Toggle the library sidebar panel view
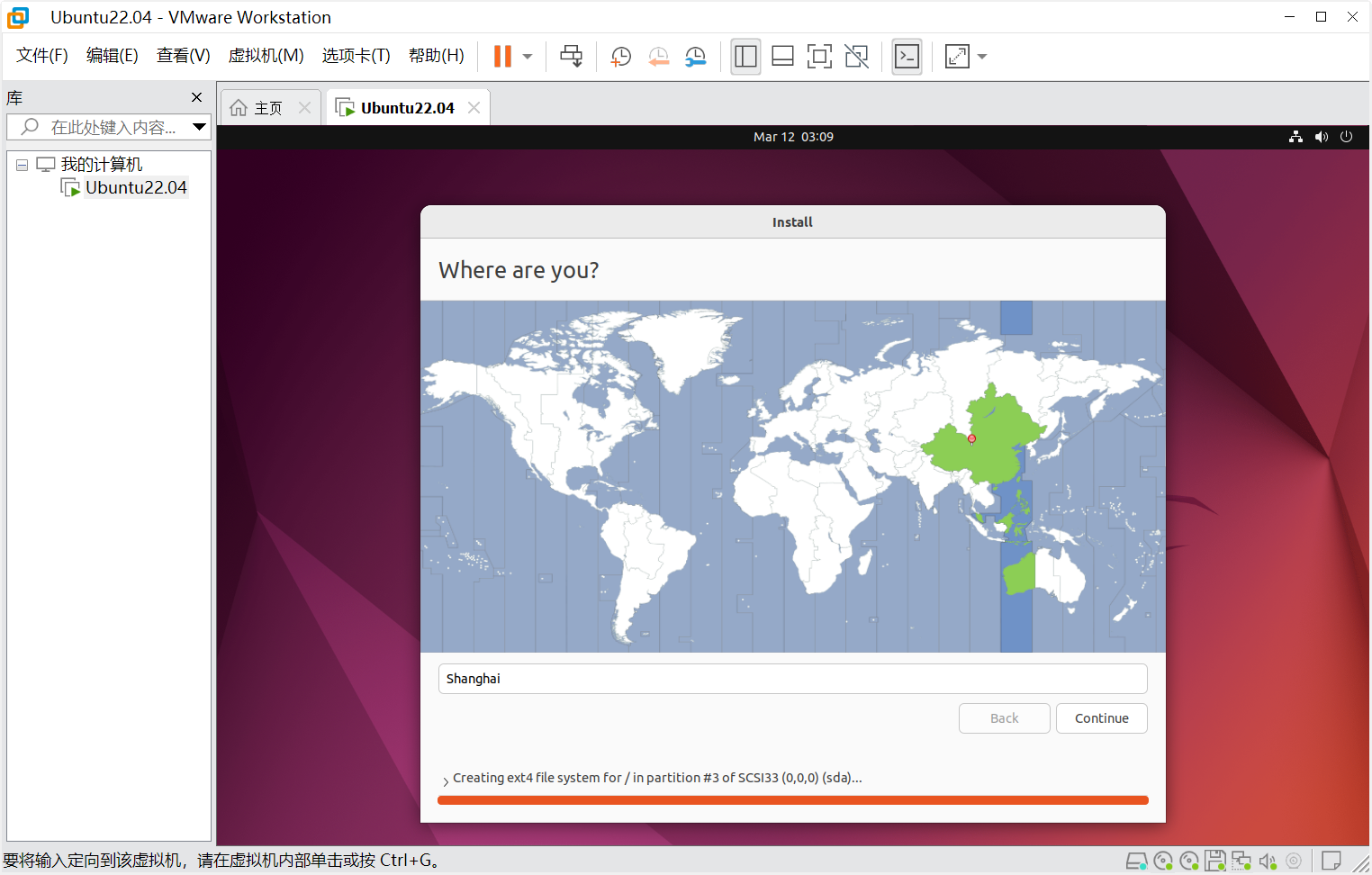This screenshot has height=875, width=1372. pos(745,56)
